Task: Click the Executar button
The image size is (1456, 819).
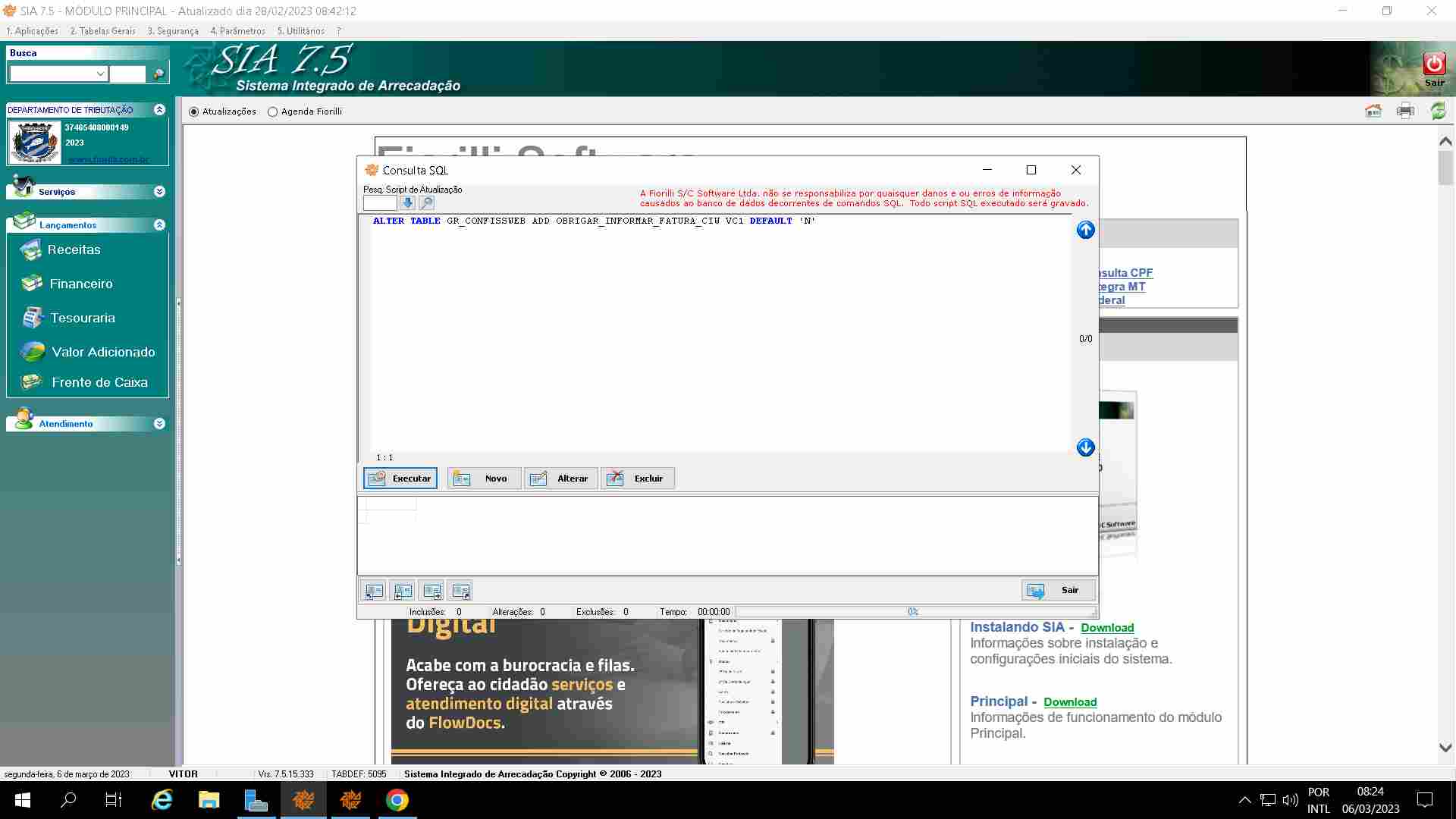Action: pos(400,479)
